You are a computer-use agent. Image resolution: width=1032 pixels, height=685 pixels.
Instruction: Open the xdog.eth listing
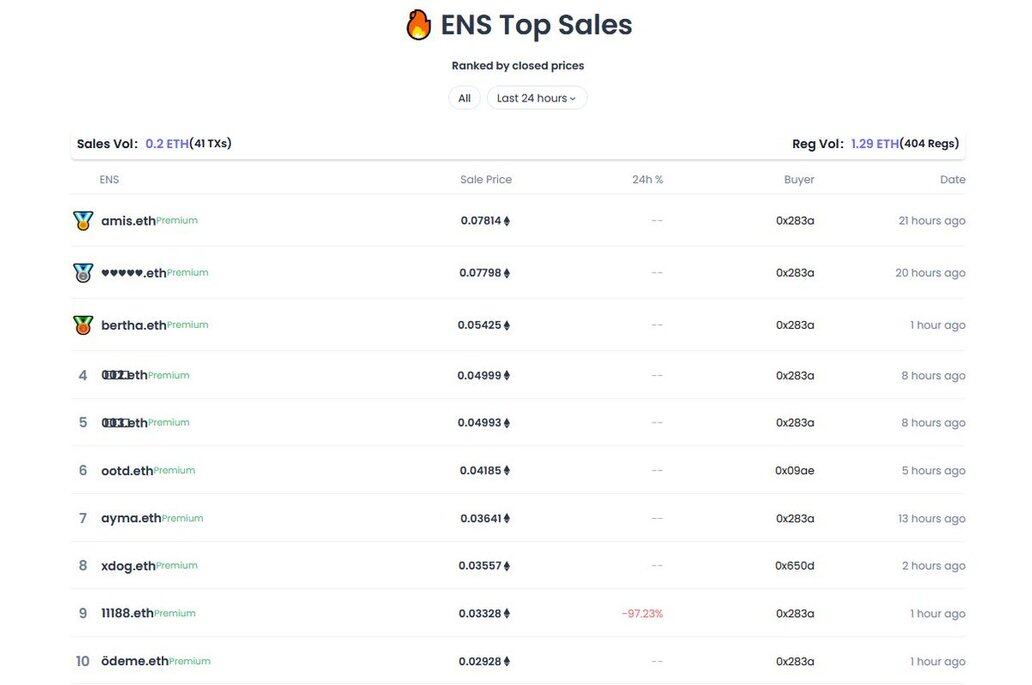pos(128,566)
